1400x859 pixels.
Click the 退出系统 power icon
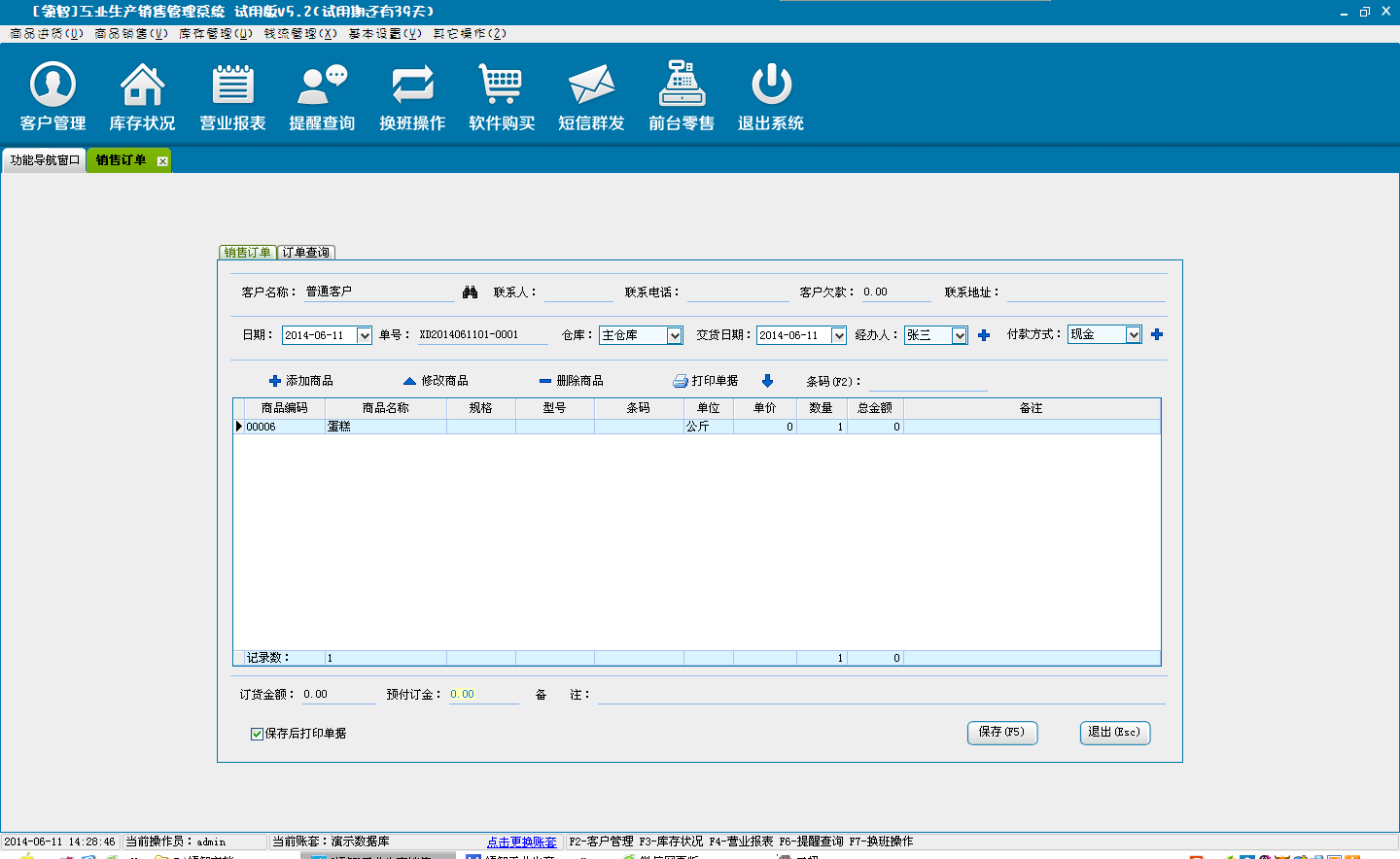pos(771,86)
